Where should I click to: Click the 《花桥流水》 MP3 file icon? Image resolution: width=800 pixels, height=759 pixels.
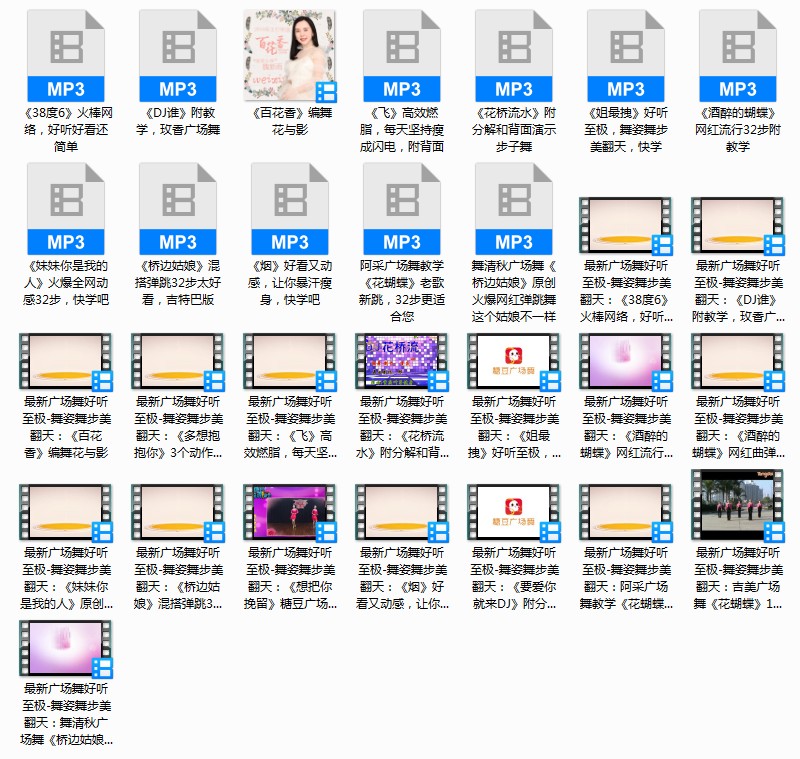[x=514, y=56]
